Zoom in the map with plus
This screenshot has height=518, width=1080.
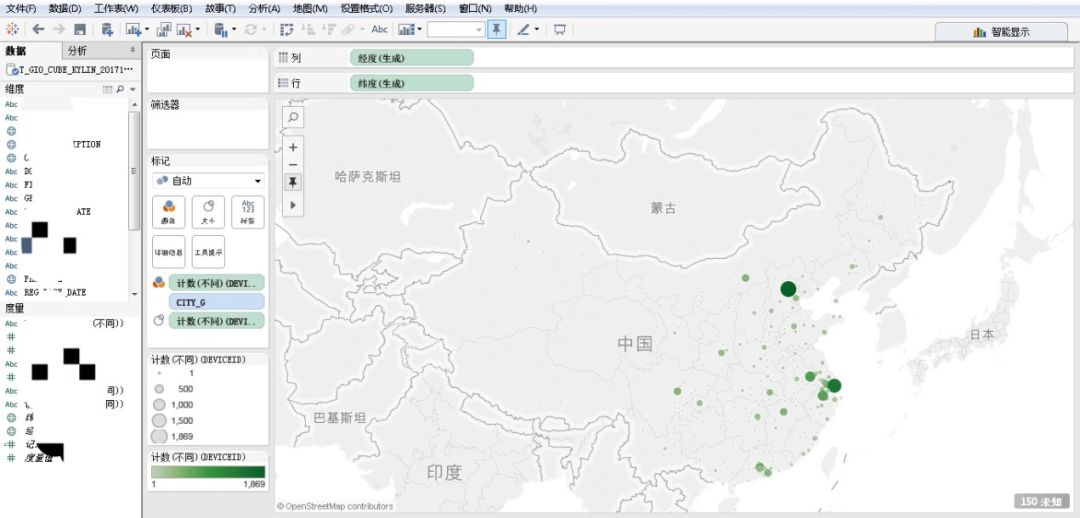coord(293,147)
